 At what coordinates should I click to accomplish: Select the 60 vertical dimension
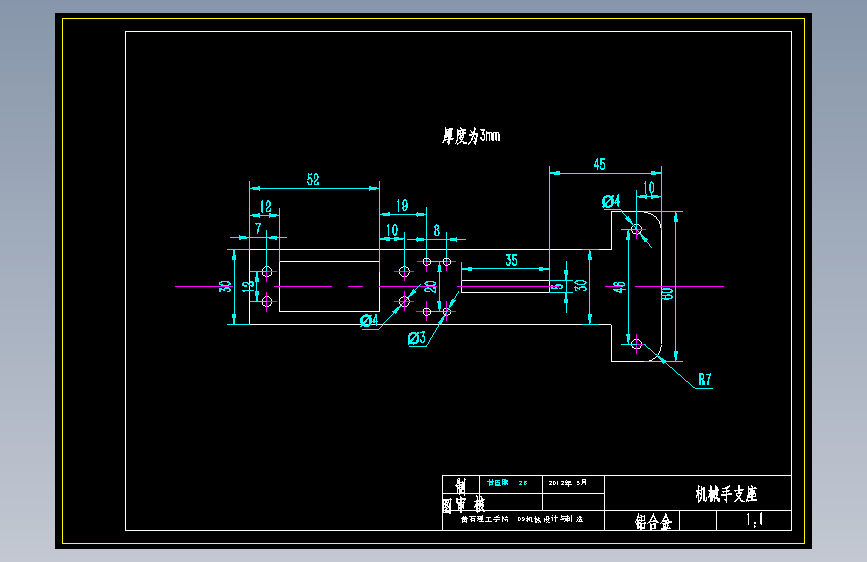point(668,293)
